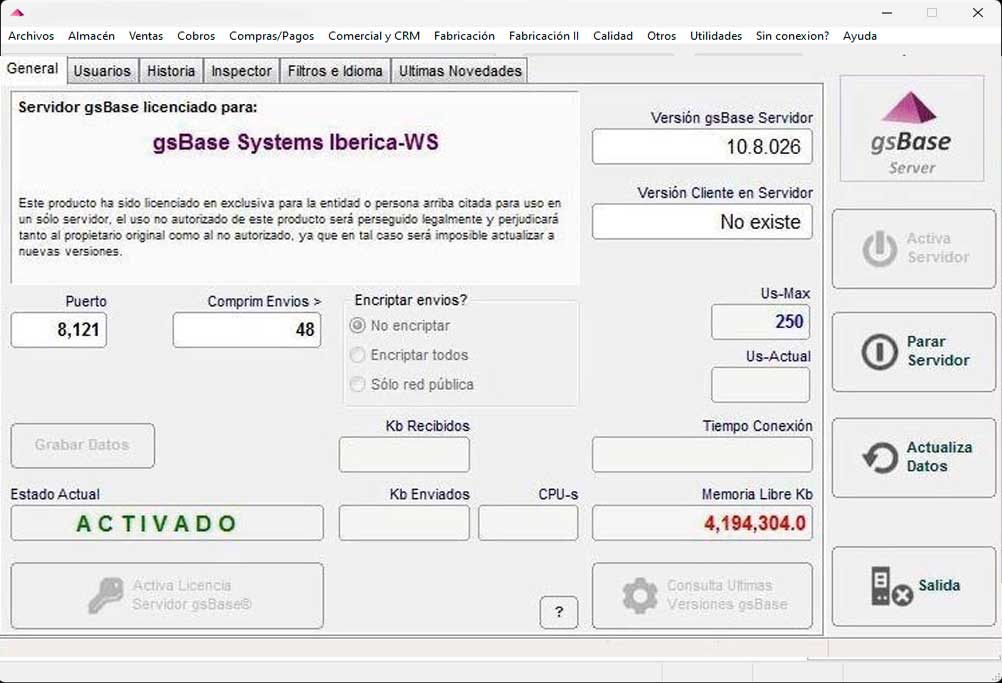This screenshot has width=1002, height=683.
Task: Minimize the gsBase Server window
Action: [x=887, y=12]
